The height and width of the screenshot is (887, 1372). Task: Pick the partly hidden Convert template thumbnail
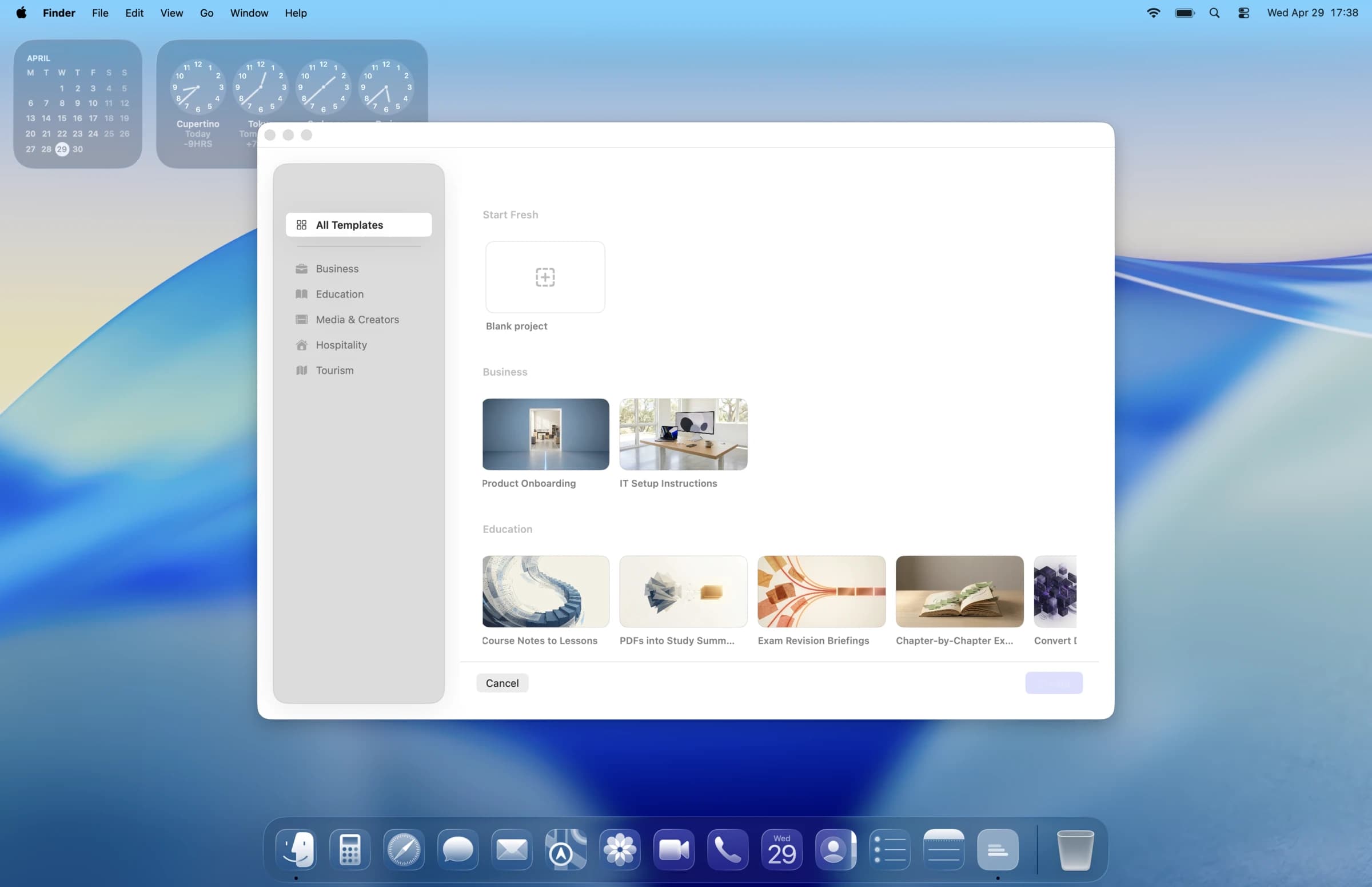tap(1055, 591)
